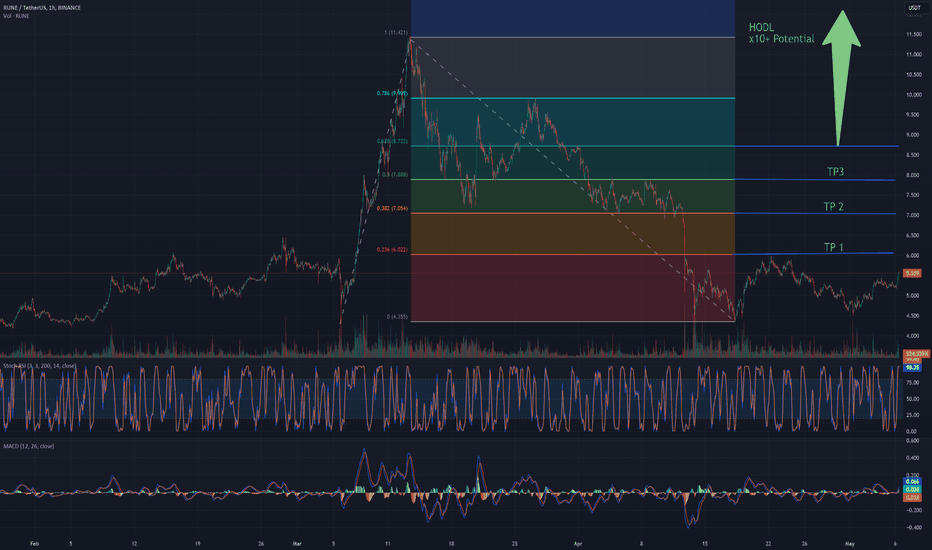Viewport: 932px width, 550px height.
Task: Click the Fib level label 0.236 (6.022)
Action: pos(392,250)
